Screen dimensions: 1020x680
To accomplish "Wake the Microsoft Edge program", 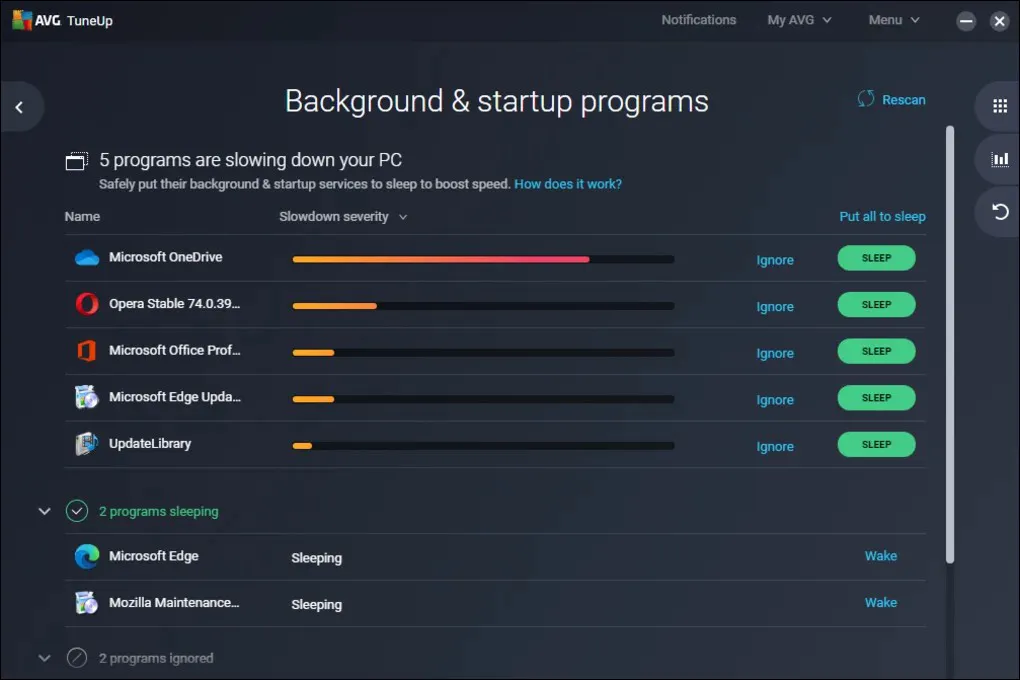I will [x=880, y=556].
